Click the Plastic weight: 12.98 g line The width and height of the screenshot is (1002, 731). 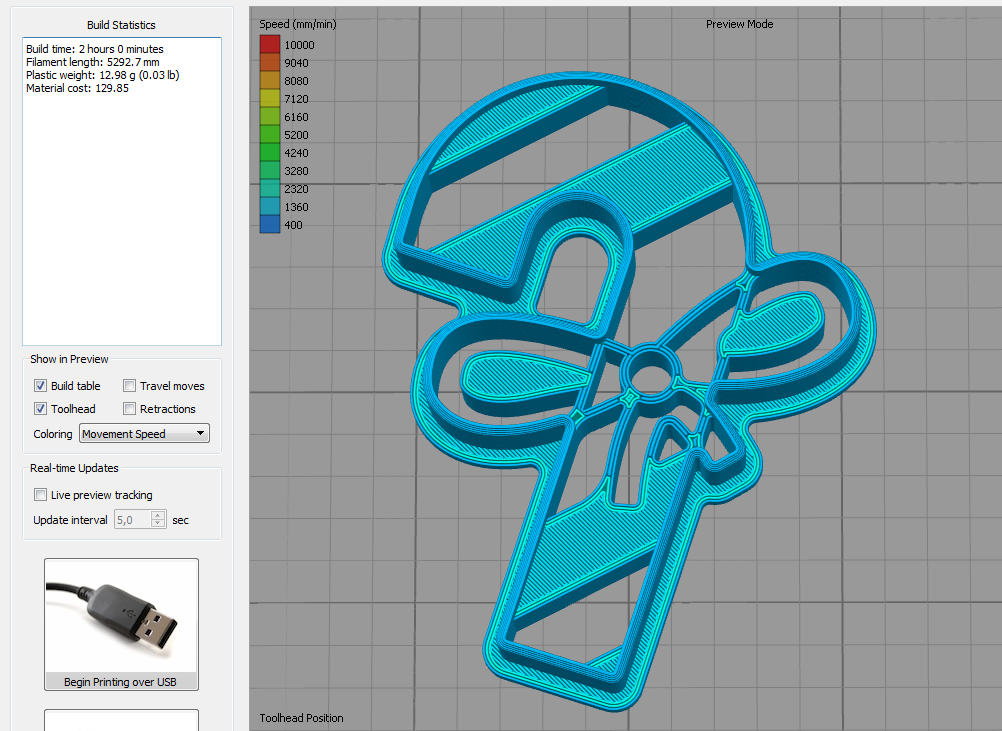103,75
